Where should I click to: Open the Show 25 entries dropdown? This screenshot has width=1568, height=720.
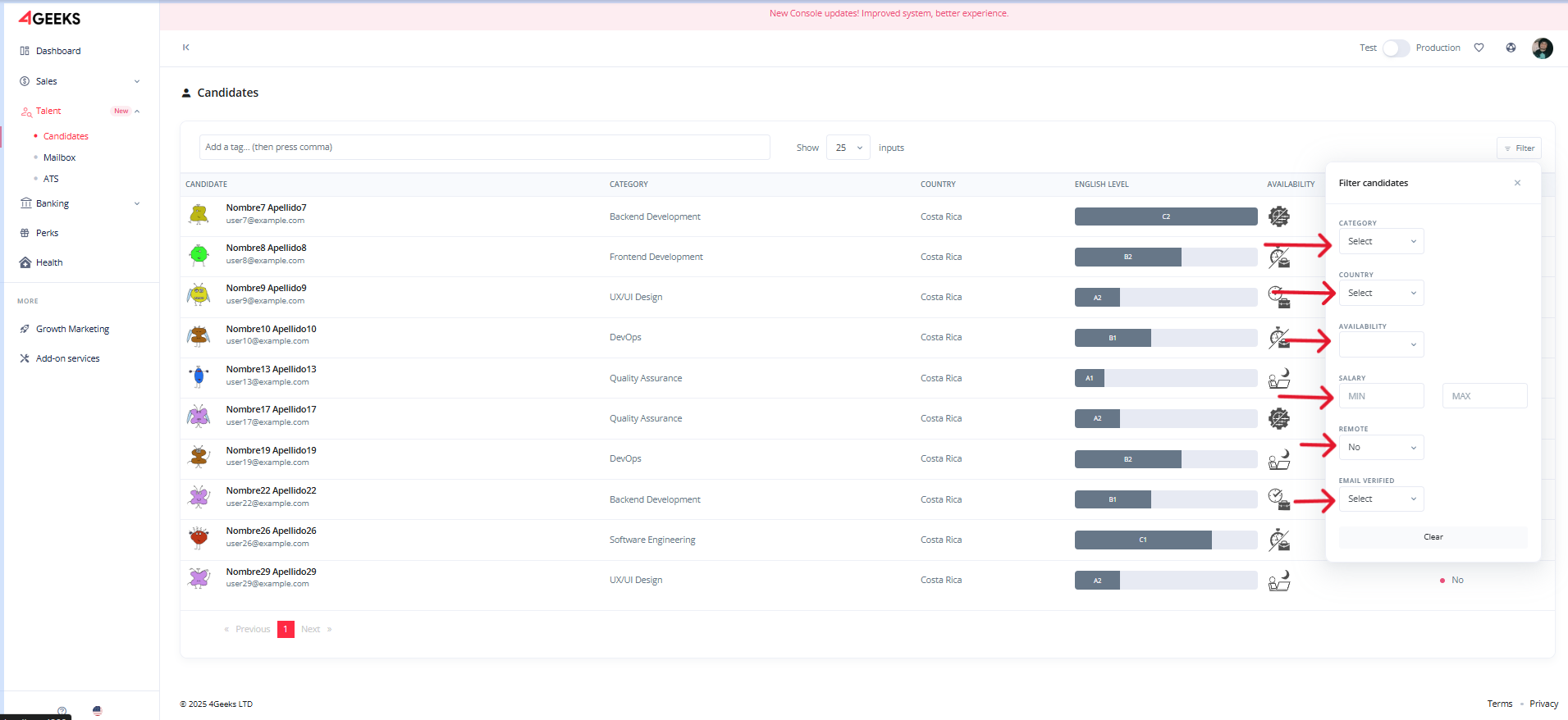point(848,148)
